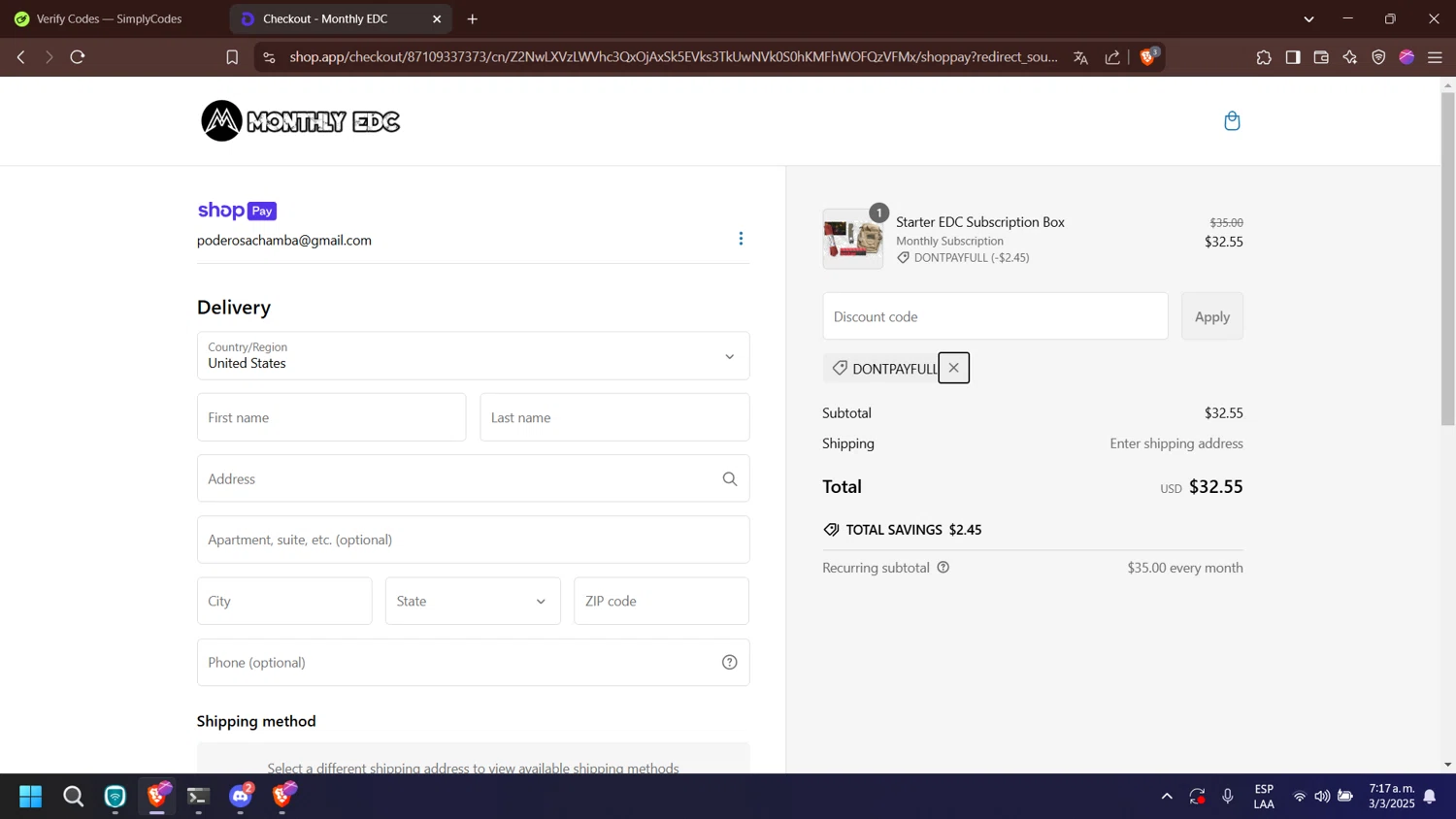The width and height of the screenshot is (1456, 819).
Task: Open Leo AI assistant icon
Action: click(1350, 57)
